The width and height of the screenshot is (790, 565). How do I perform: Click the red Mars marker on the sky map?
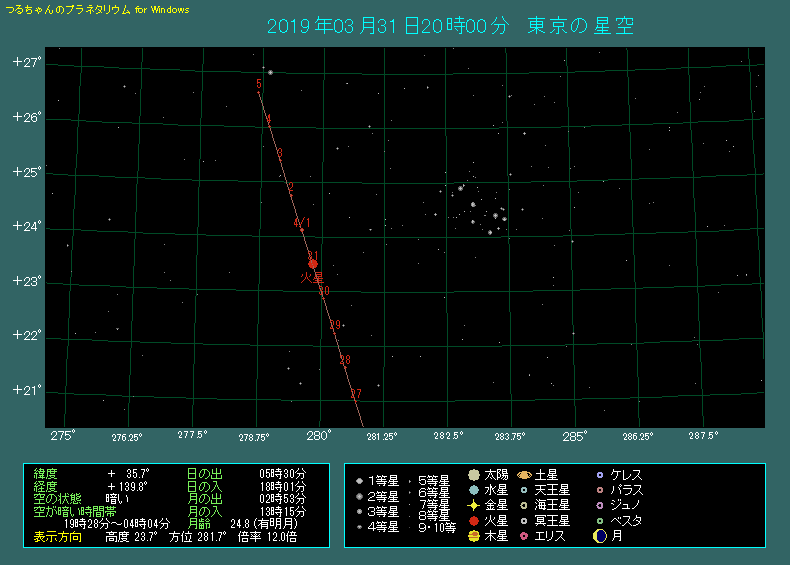click(x=313, y=264)
